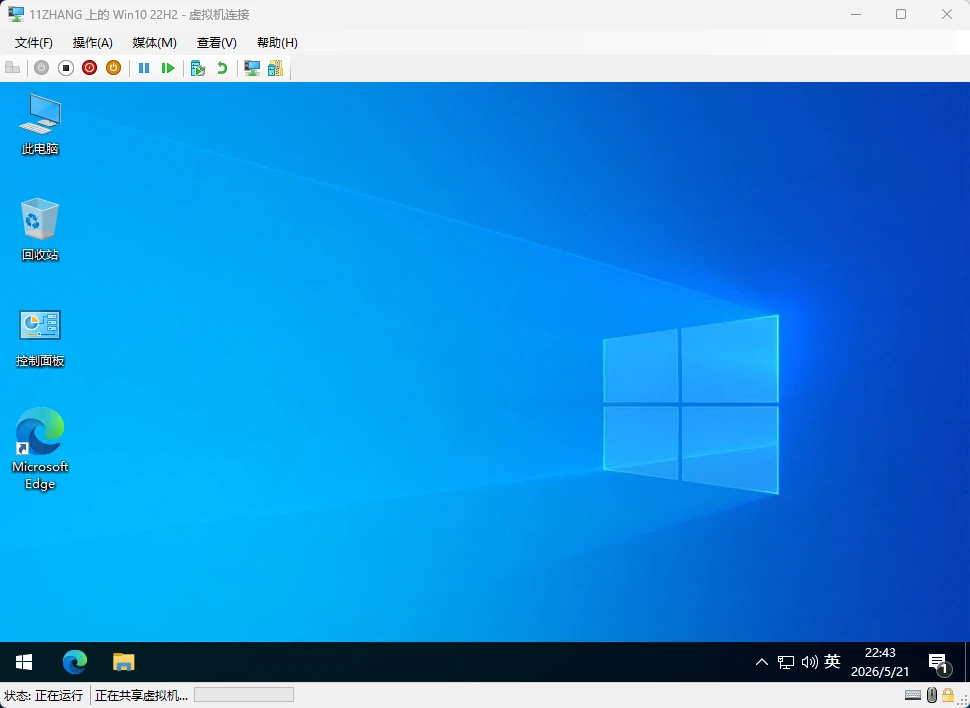Expand hidden tray icons chevron
The height and width of the screenshot is (708, 970).
pyautogui.click(x=762, y=662)
